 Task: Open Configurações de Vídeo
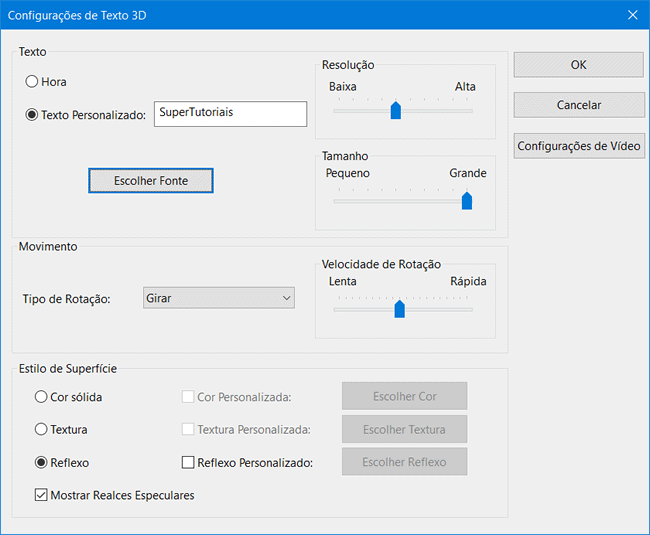(x=578, y=146)
